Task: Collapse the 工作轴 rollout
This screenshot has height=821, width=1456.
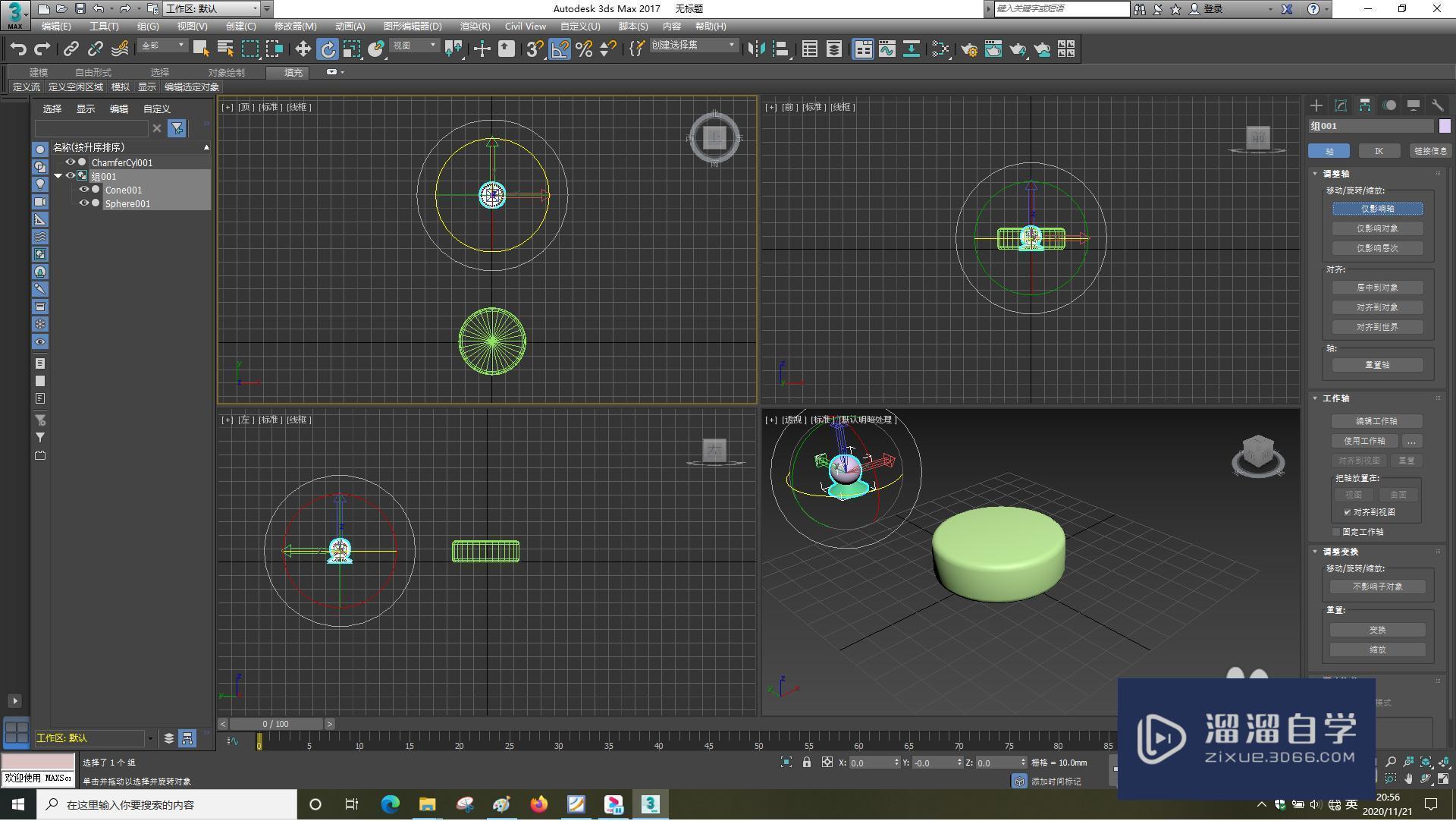Action: tap(1316, 398)
